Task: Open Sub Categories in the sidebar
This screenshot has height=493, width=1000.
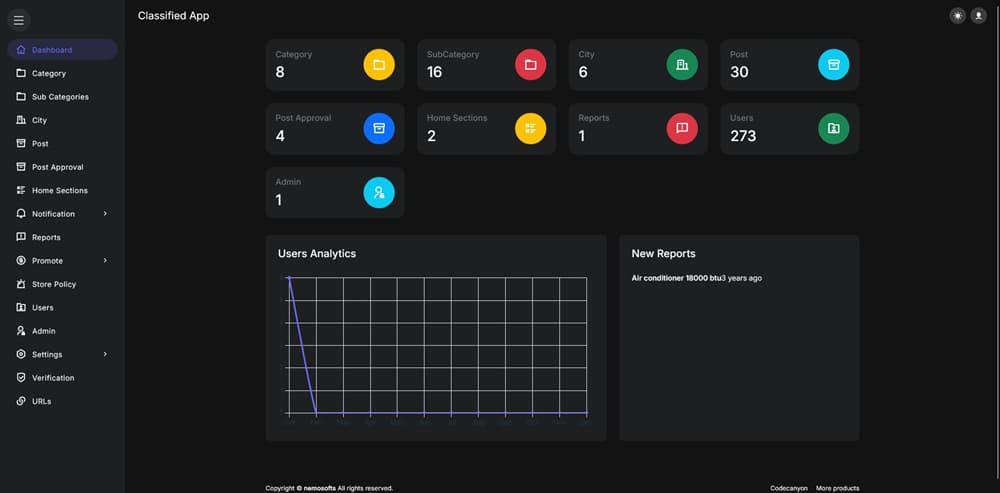Action: (60, 97)
